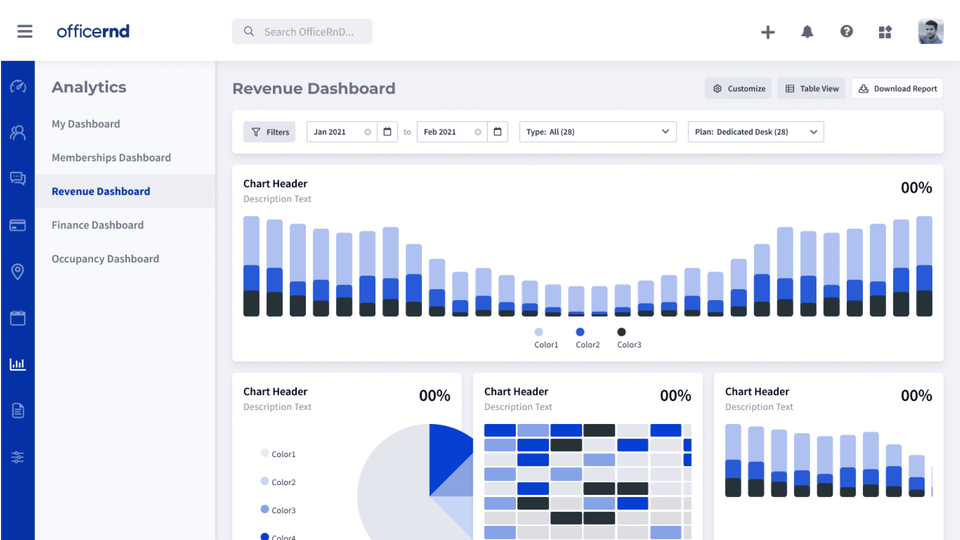
Task: Switch to Table View
Action: pos(811,89)
